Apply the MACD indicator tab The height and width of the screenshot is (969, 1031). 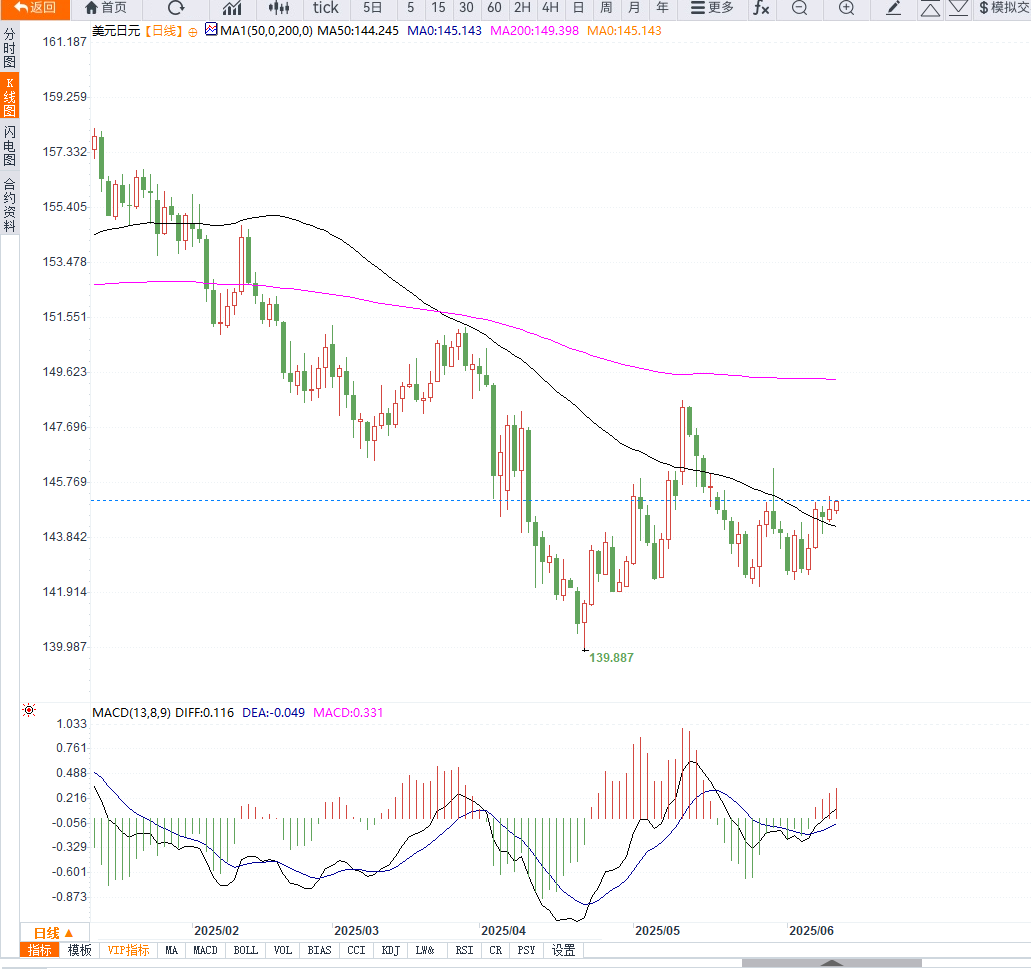click(x=205, y=951)
